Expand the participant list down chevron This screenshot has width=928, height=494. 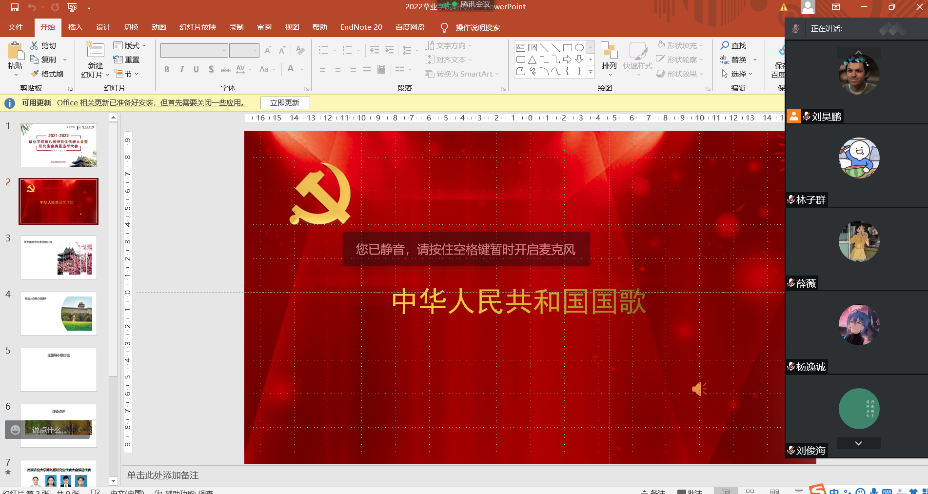[x=859, y=442]
